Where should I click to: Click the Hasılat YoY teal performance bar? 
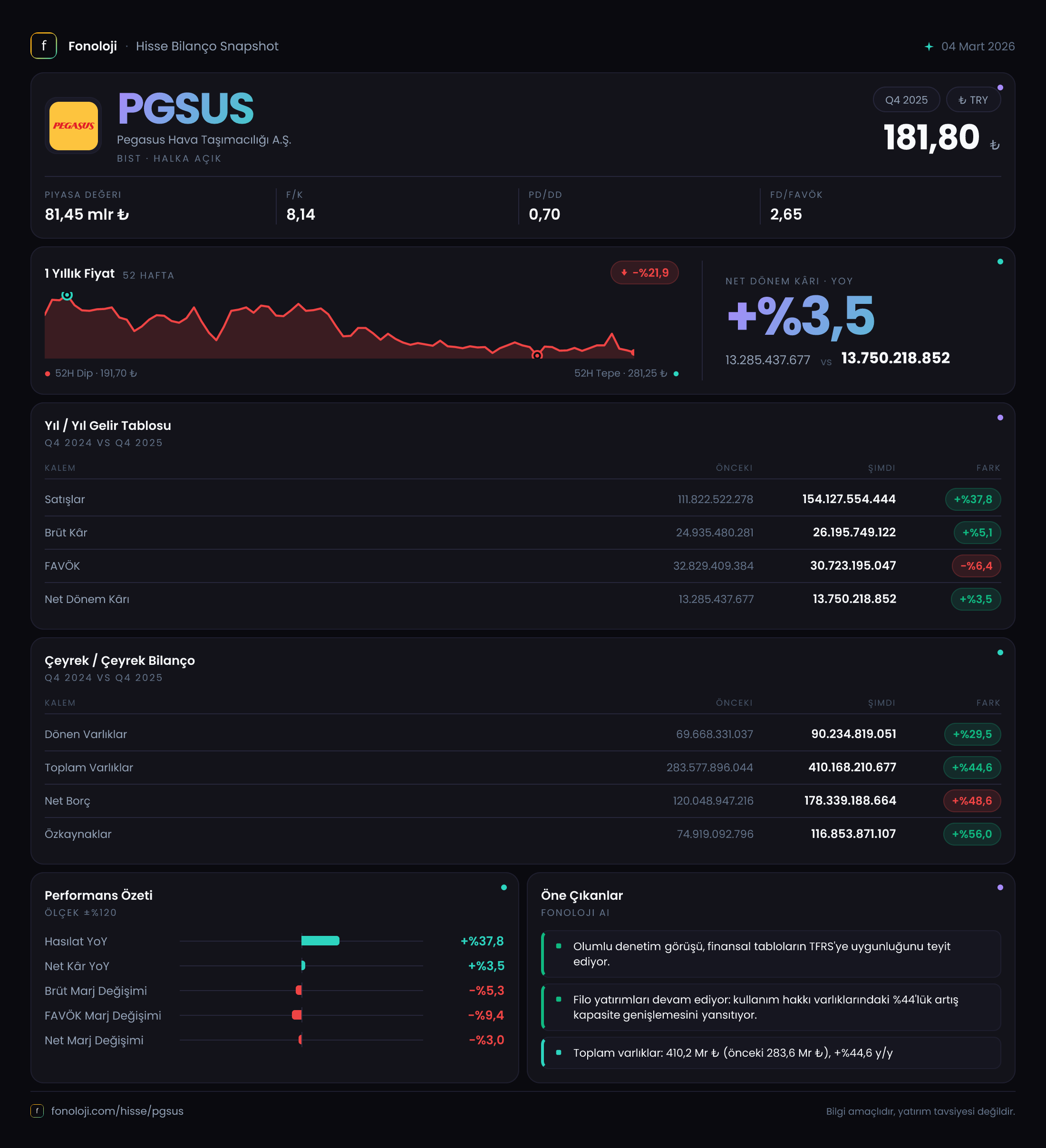[x=320, y=941]
